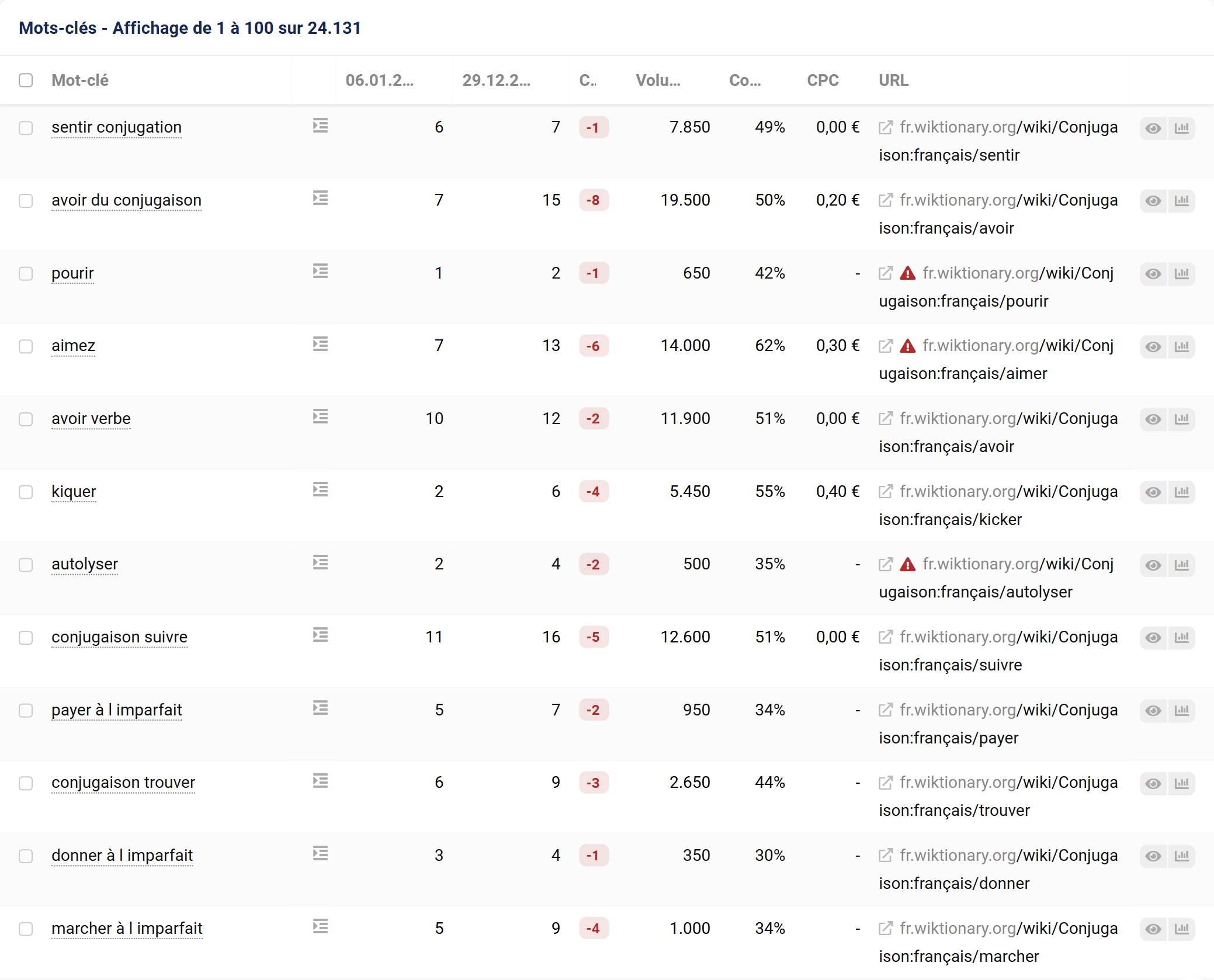Viewport: 1214px width, 980px height.
Task: Open the keyword autolyser
Action: tap(84, 564)
